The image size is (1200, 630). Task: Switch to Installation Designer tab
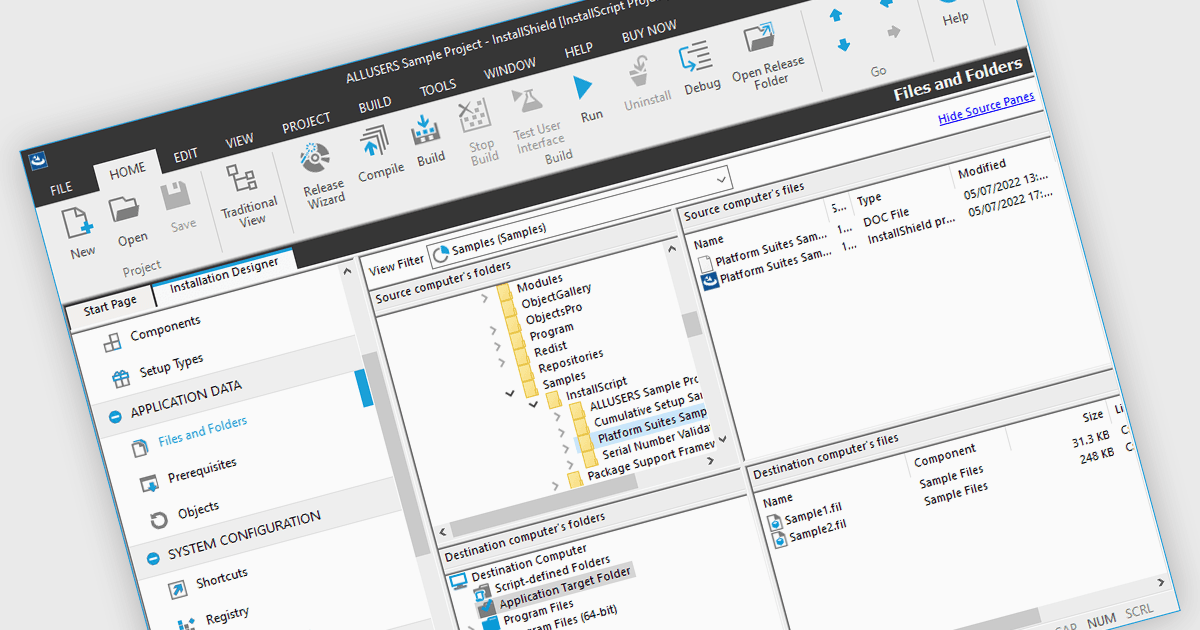pyautogui.click(x=222, y=275)
